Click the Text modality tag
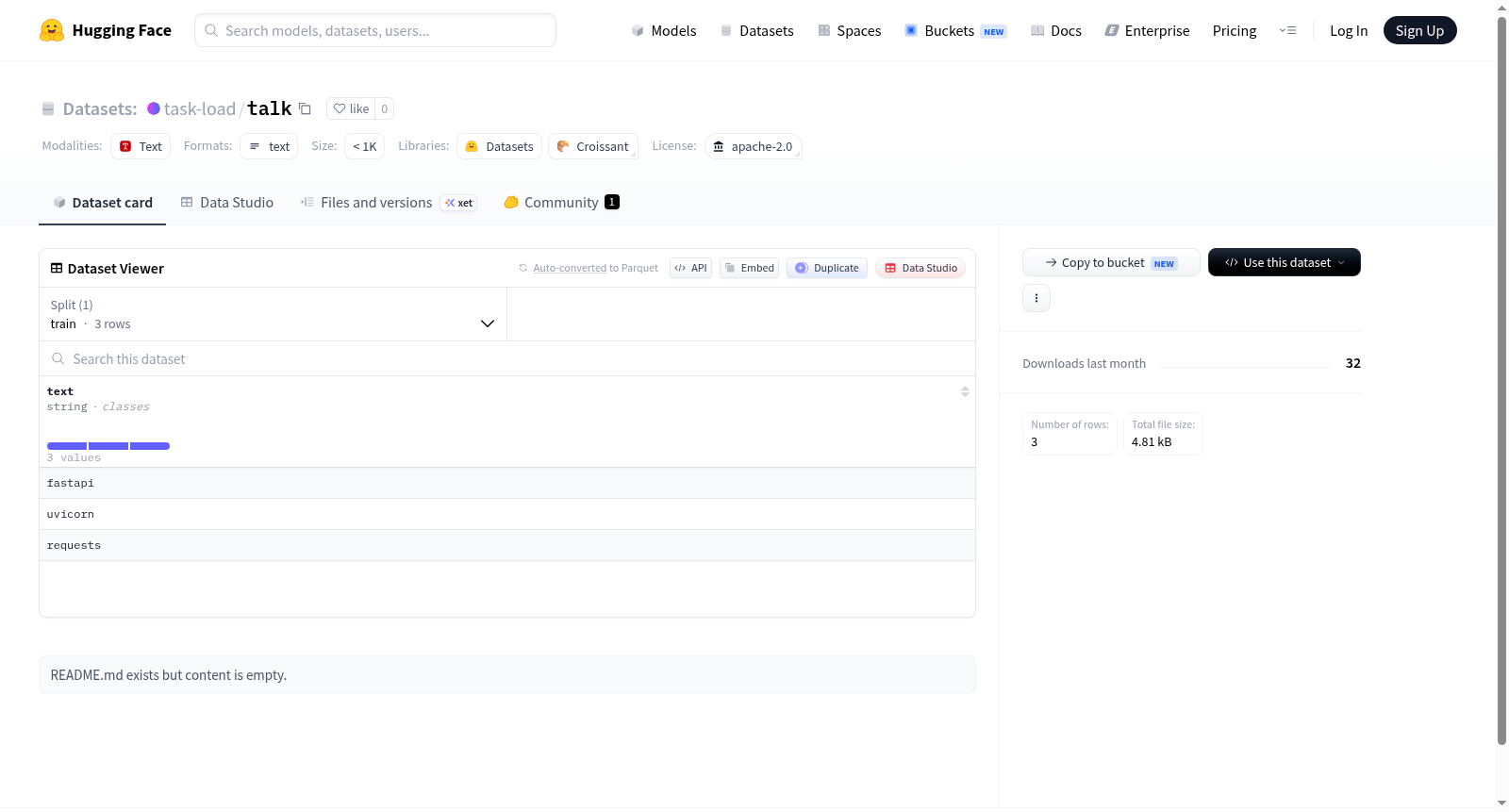Screen dimensions: 1509x812 141,146
